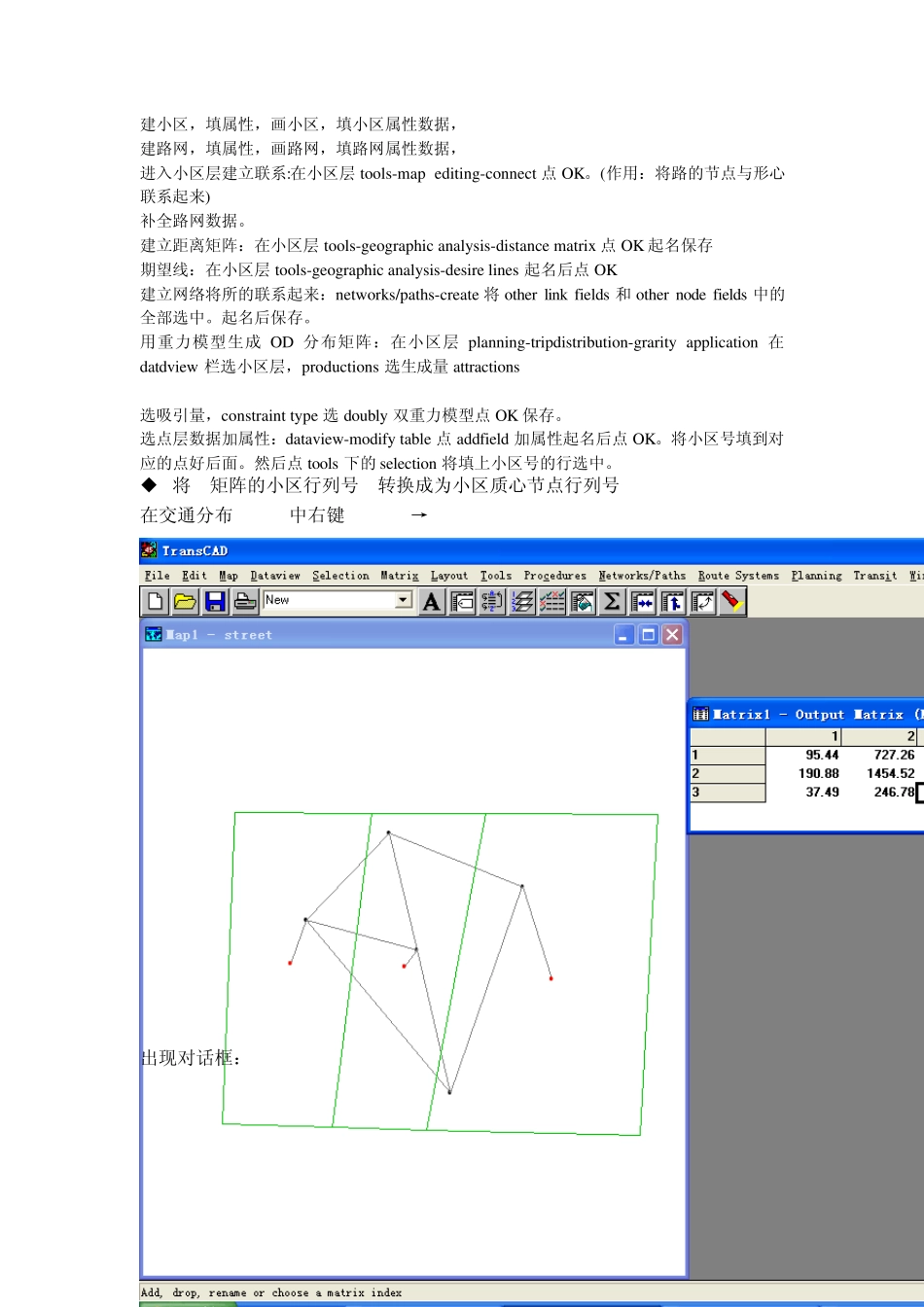924x1307 pixels.
Task: Click matrix cell with value 1454.52
Action: [x=879, y=773]
